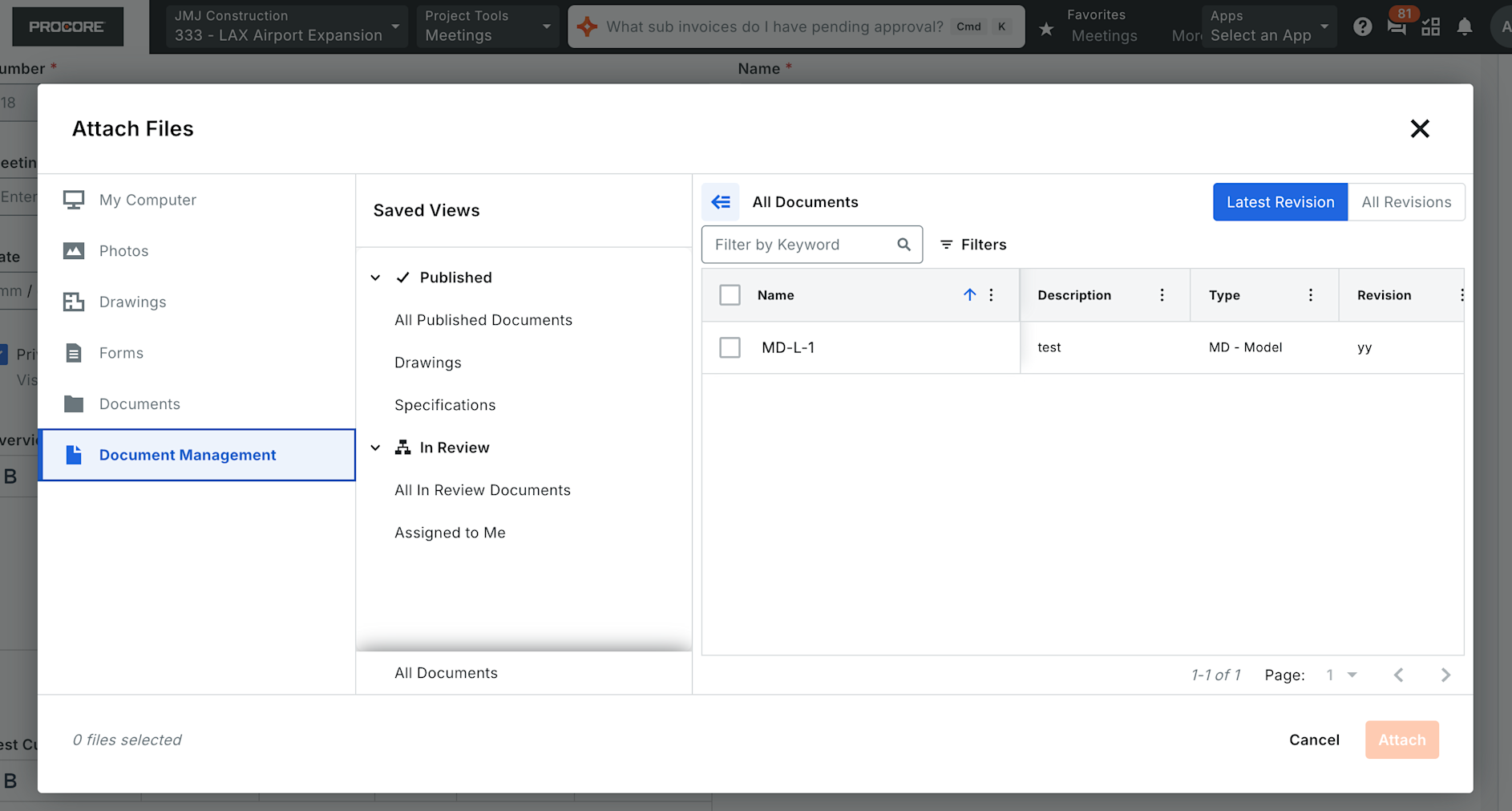The image size is (1512, 811).
Task: Open All In Review Documents view
Action: (483, 490)
